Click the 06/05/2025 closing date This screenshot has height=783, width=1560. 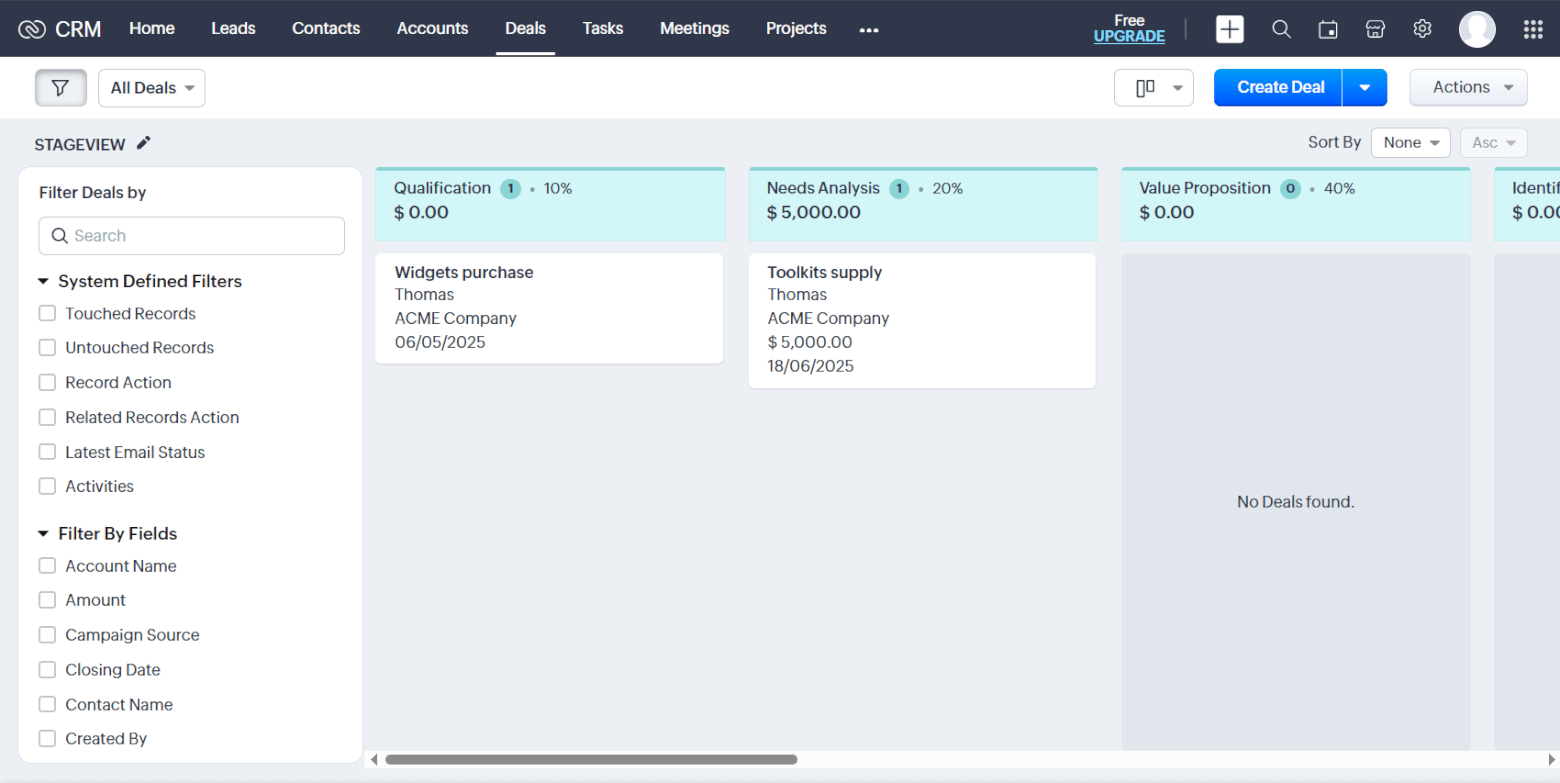(x=440, y=342)
